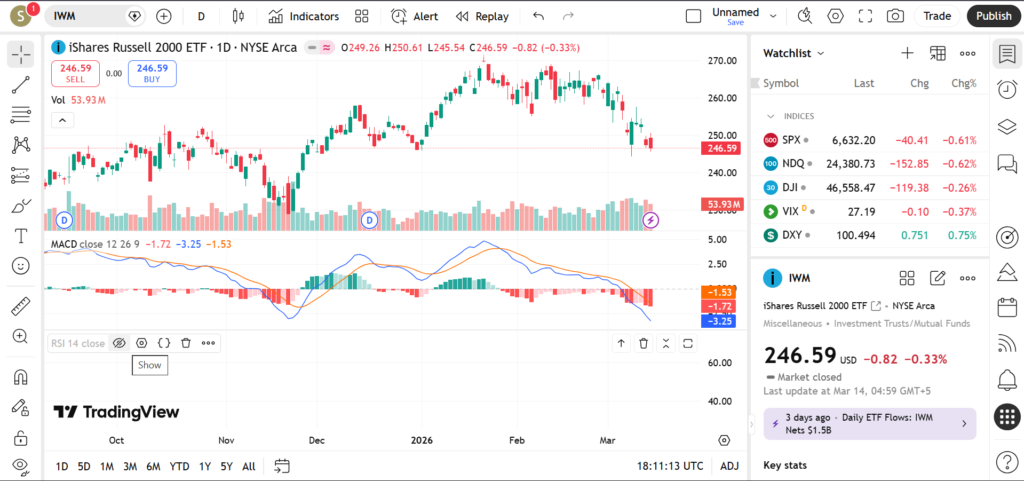Click the Publish button
The height and width of the screenshot is (481, 1024).
click(992, 16)
